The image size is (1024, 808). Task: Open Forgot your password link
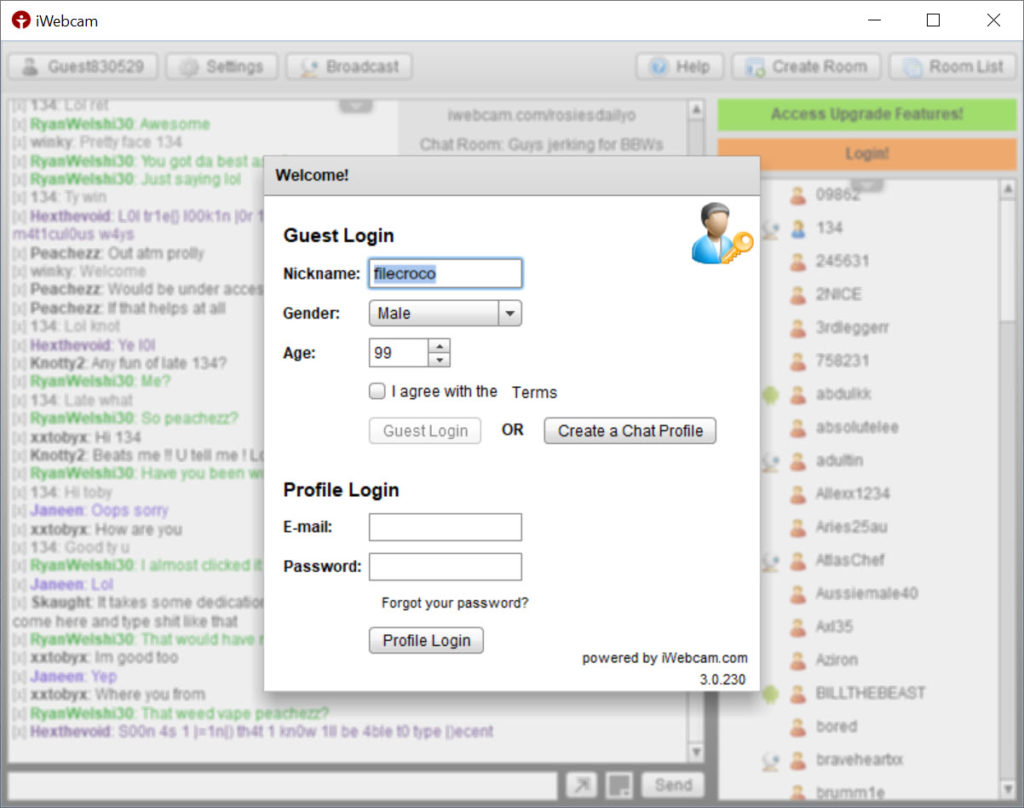[455, 603]
